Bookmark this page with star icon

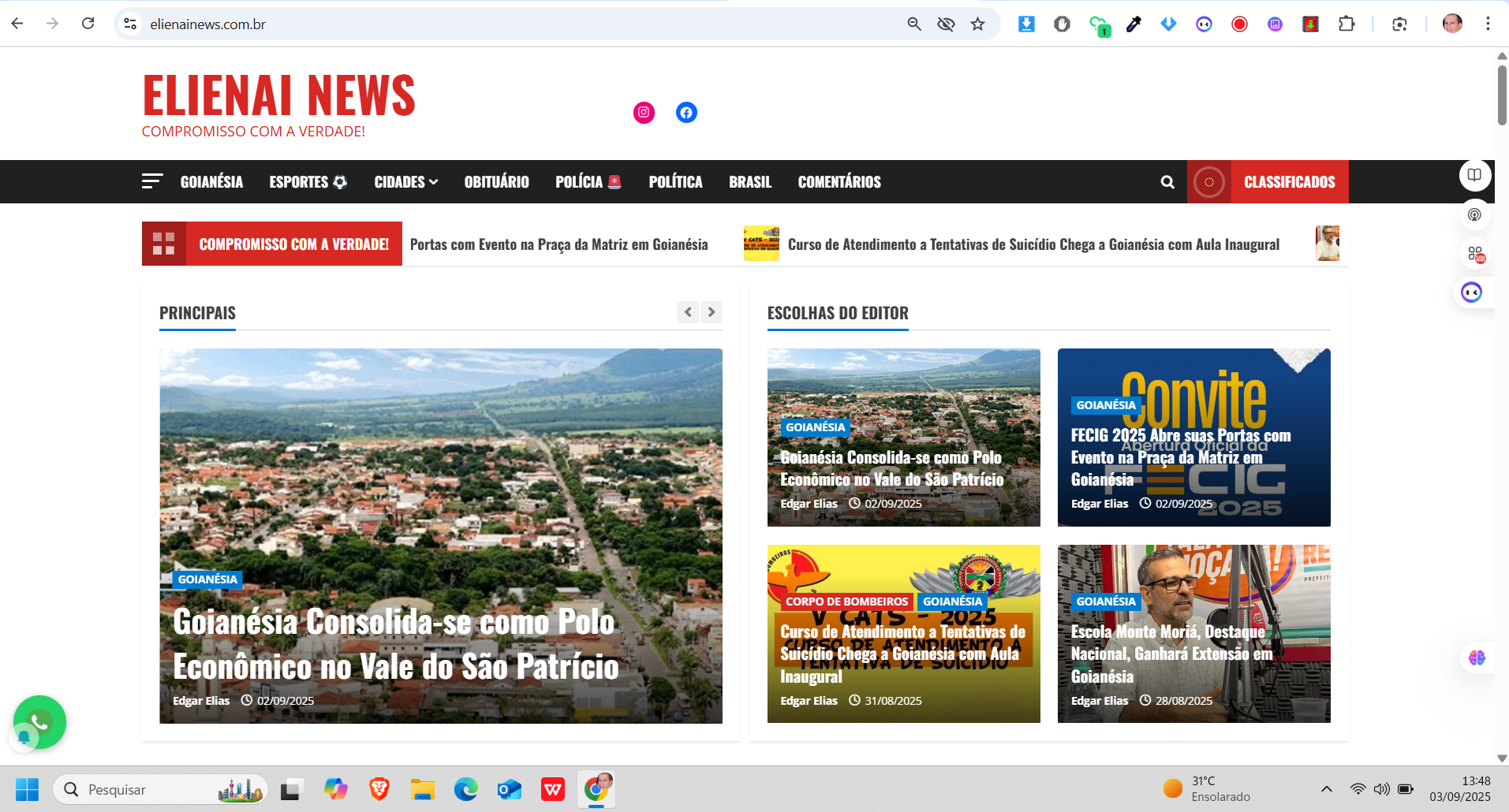[x=977, y=24]
